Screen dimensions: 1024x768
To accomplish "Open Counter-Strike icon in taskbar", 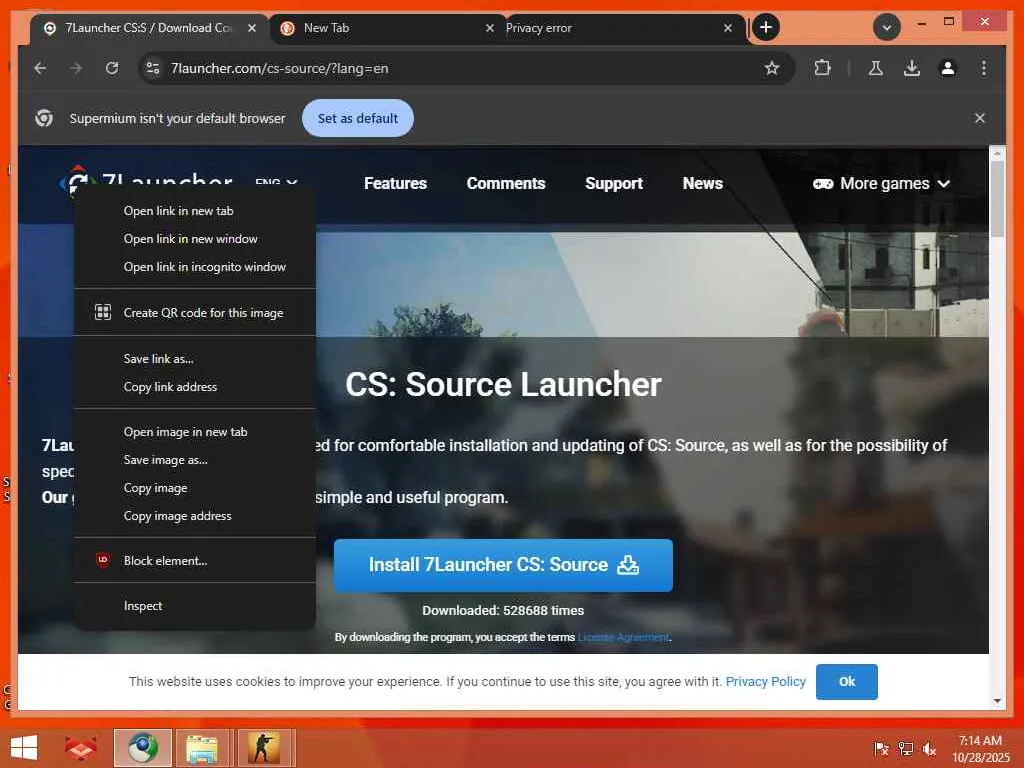I will tap(263, 748).
